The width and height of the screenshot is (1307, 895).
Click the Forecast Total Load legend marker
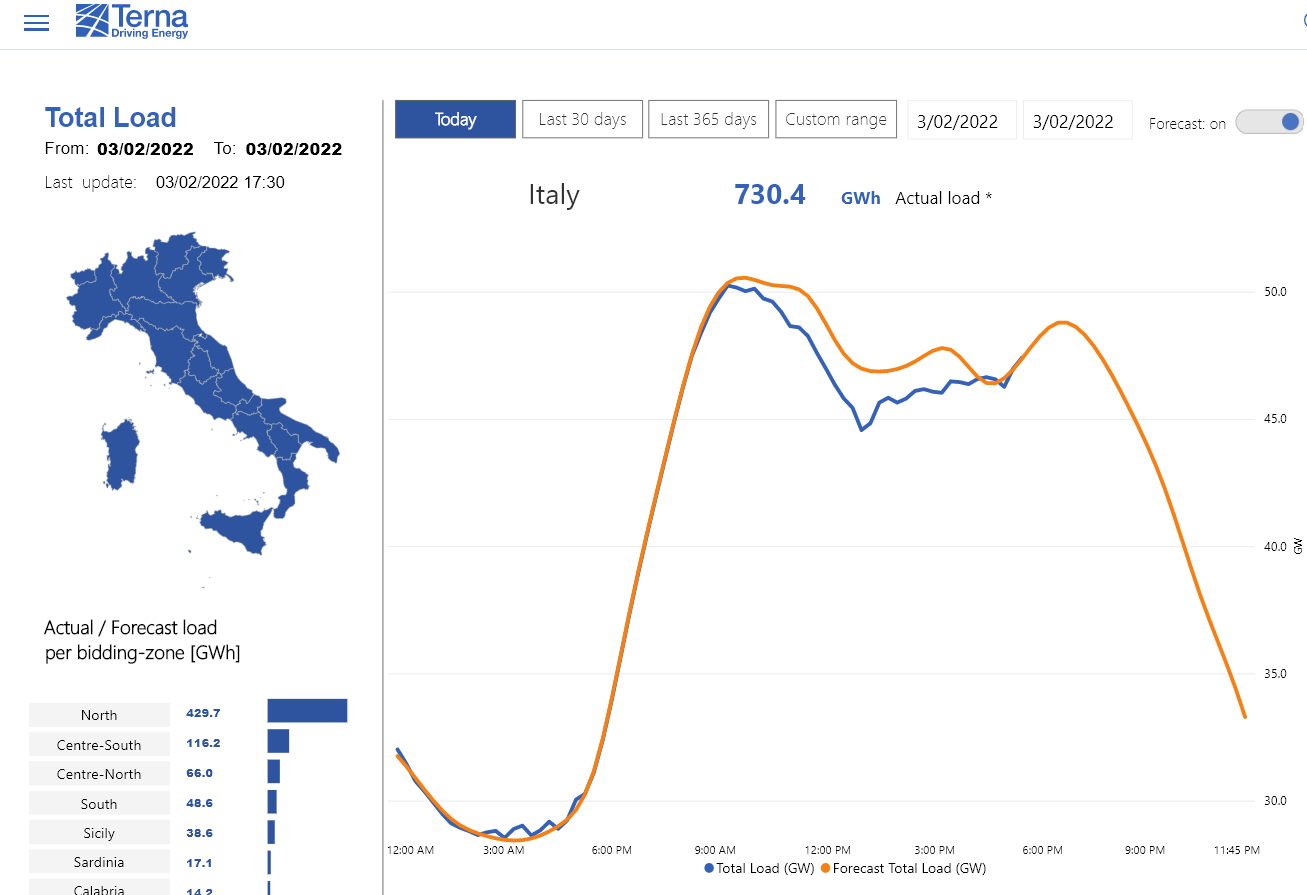826,869
